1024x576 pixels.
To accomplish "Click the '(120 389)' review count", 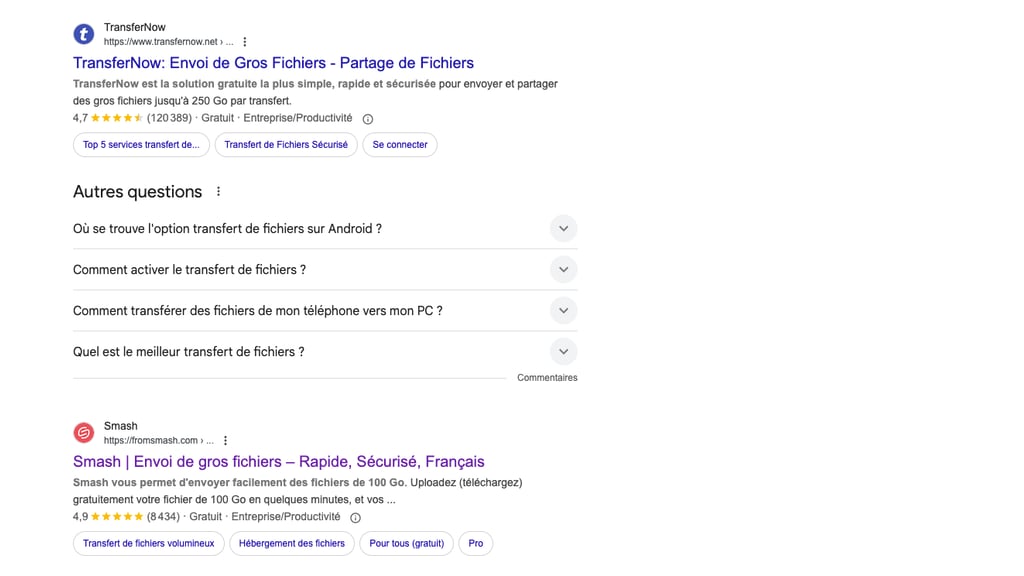I will coord(169,118).
